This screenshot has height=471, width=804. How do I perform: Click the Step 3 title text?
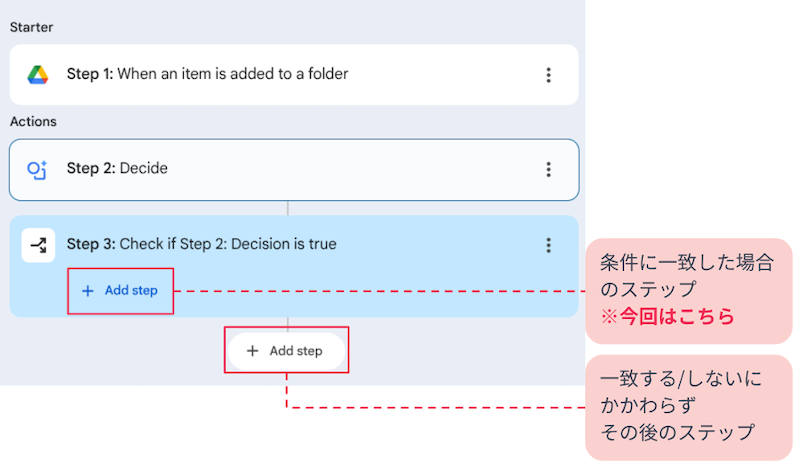point(202,244)
